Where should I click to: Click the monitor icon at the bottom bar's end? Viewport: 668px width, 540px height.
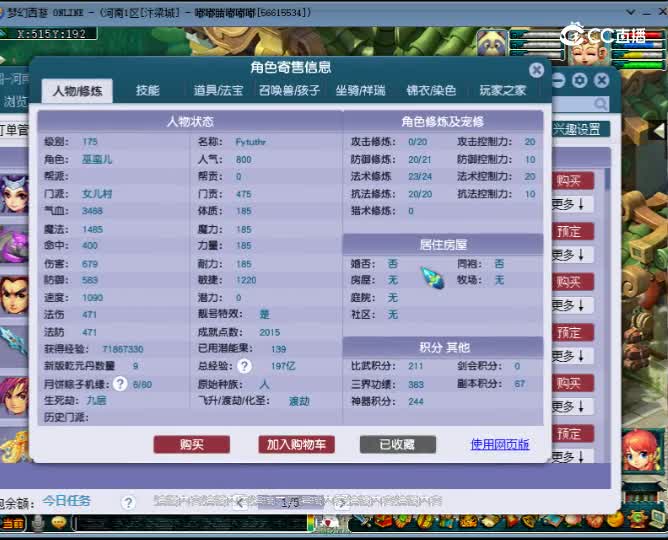pos(658,520)
